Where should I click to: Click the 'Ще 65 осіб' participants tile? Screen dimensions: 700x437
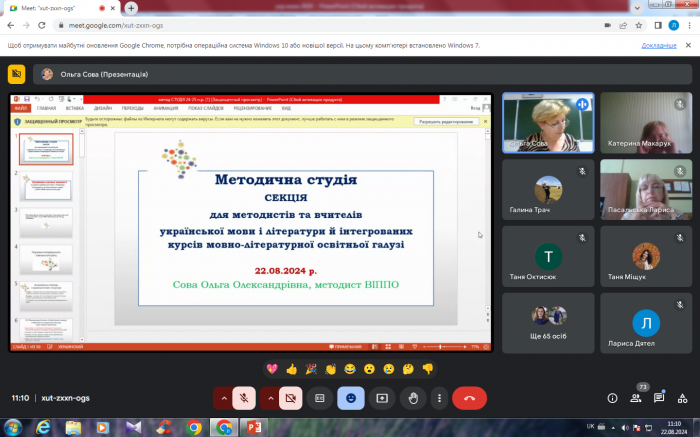point(546,322)
